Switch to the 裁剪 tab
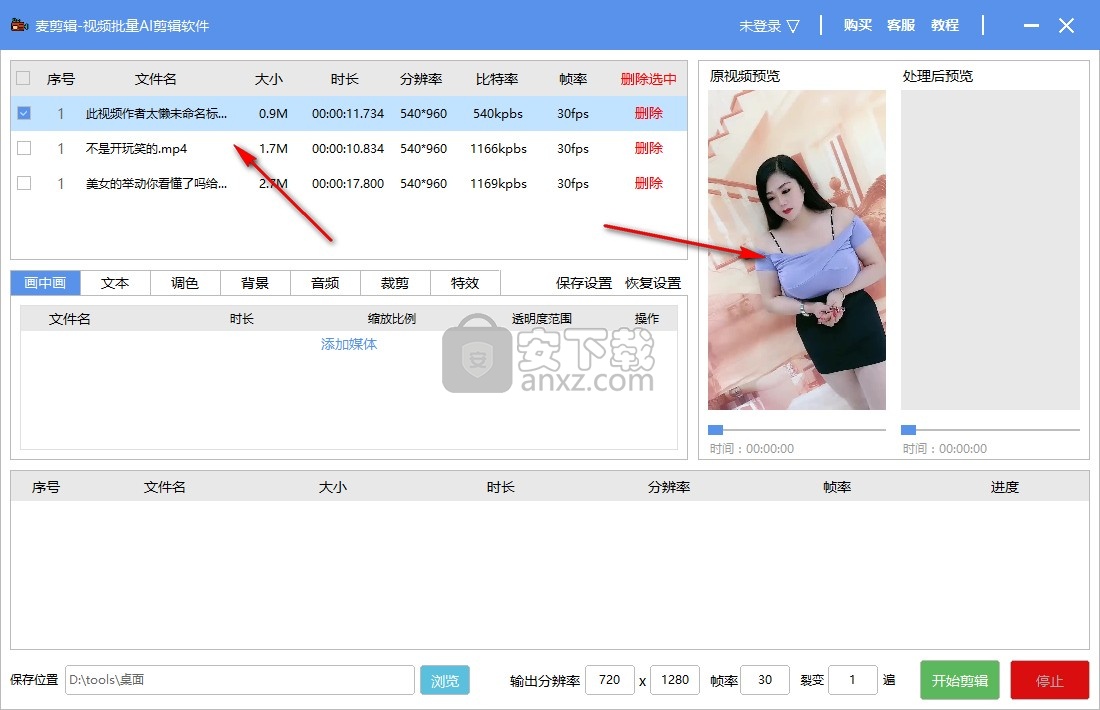1100x710 pixels. [395, 283]
